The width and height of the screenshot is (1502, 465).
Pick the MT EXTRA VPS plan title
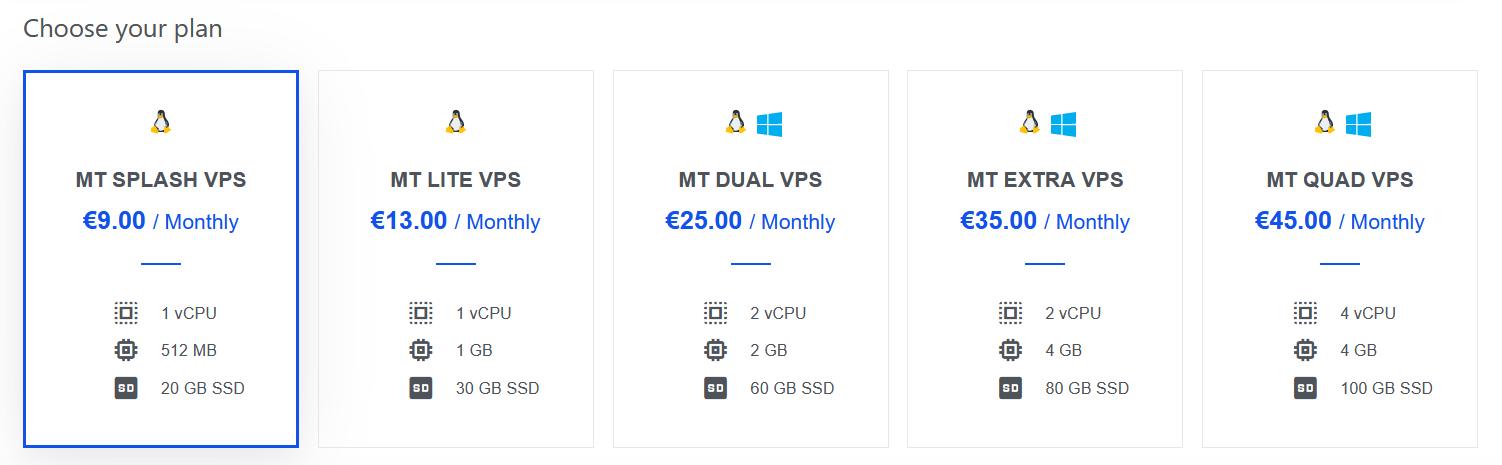pyautogui.click(x=1045, y=180)
